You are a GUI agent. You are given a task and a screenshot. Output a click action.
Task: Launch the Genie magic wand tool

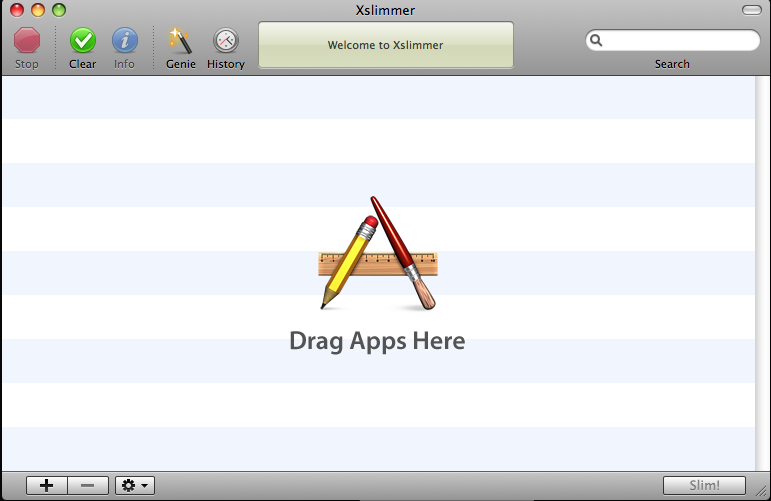(180, 40)
